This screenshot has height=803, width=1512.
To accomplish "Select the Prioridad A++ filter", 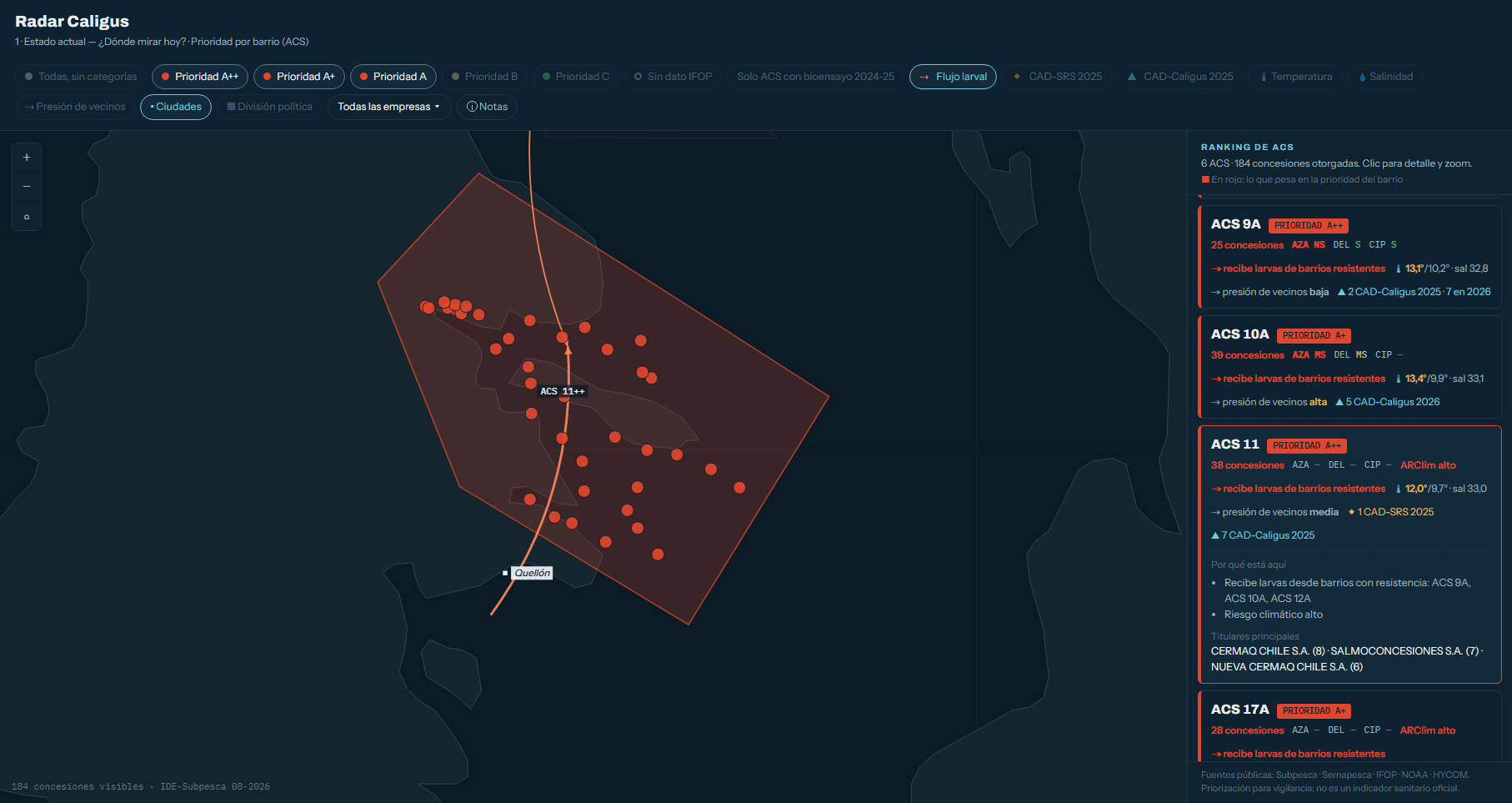I will 200,77.
